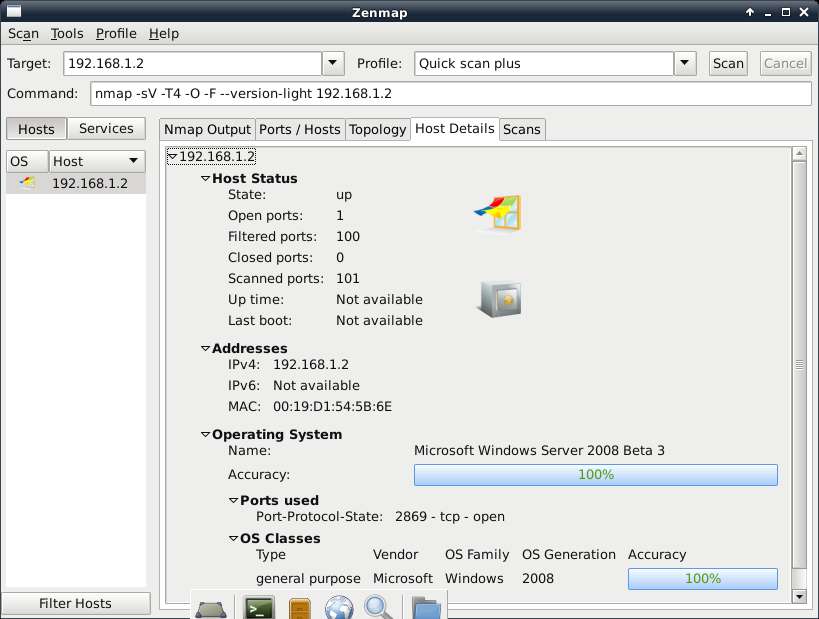The width and height of the screenshot is (819, 619).
Task: Click the State value up
Action: point(344,194)
